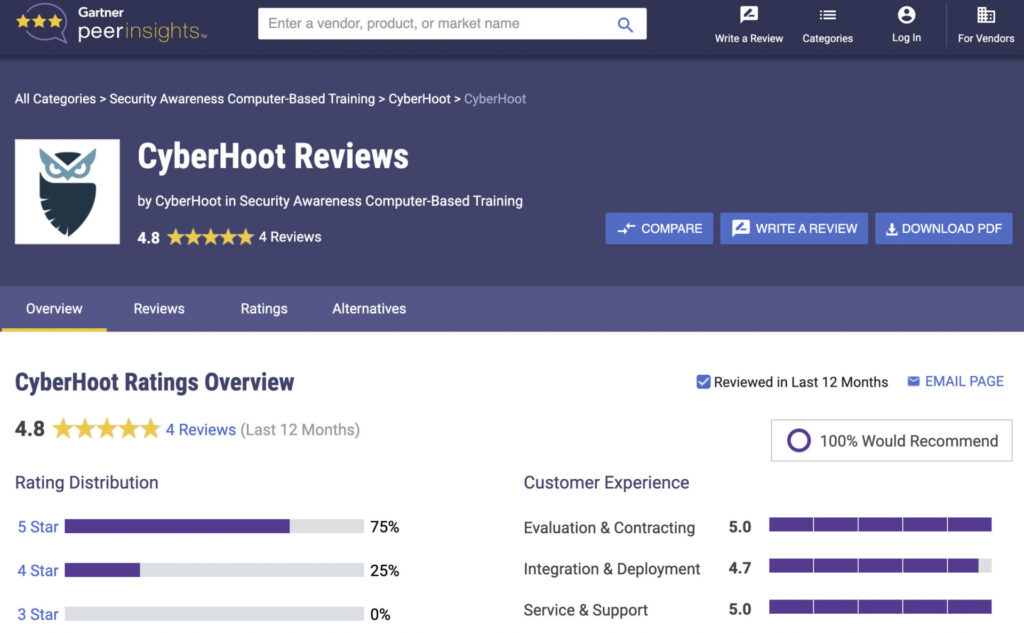Click the DOWNLOAD PDF button
The width and height of the screenshot is (1024, 633).
[x=944, y=229]
